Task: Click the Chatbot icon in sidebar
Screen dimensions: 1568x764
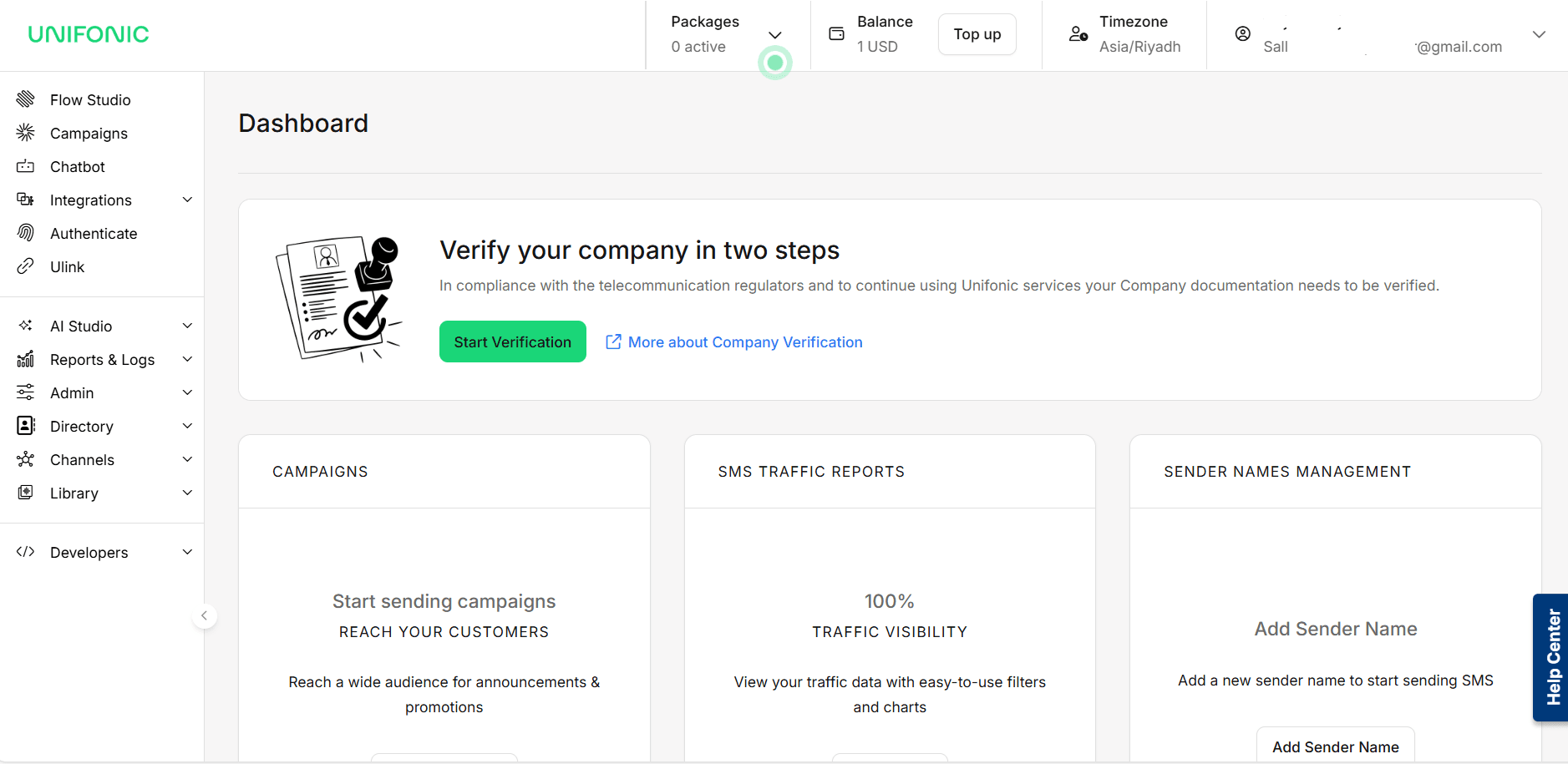Action: (x=26, y=166)
